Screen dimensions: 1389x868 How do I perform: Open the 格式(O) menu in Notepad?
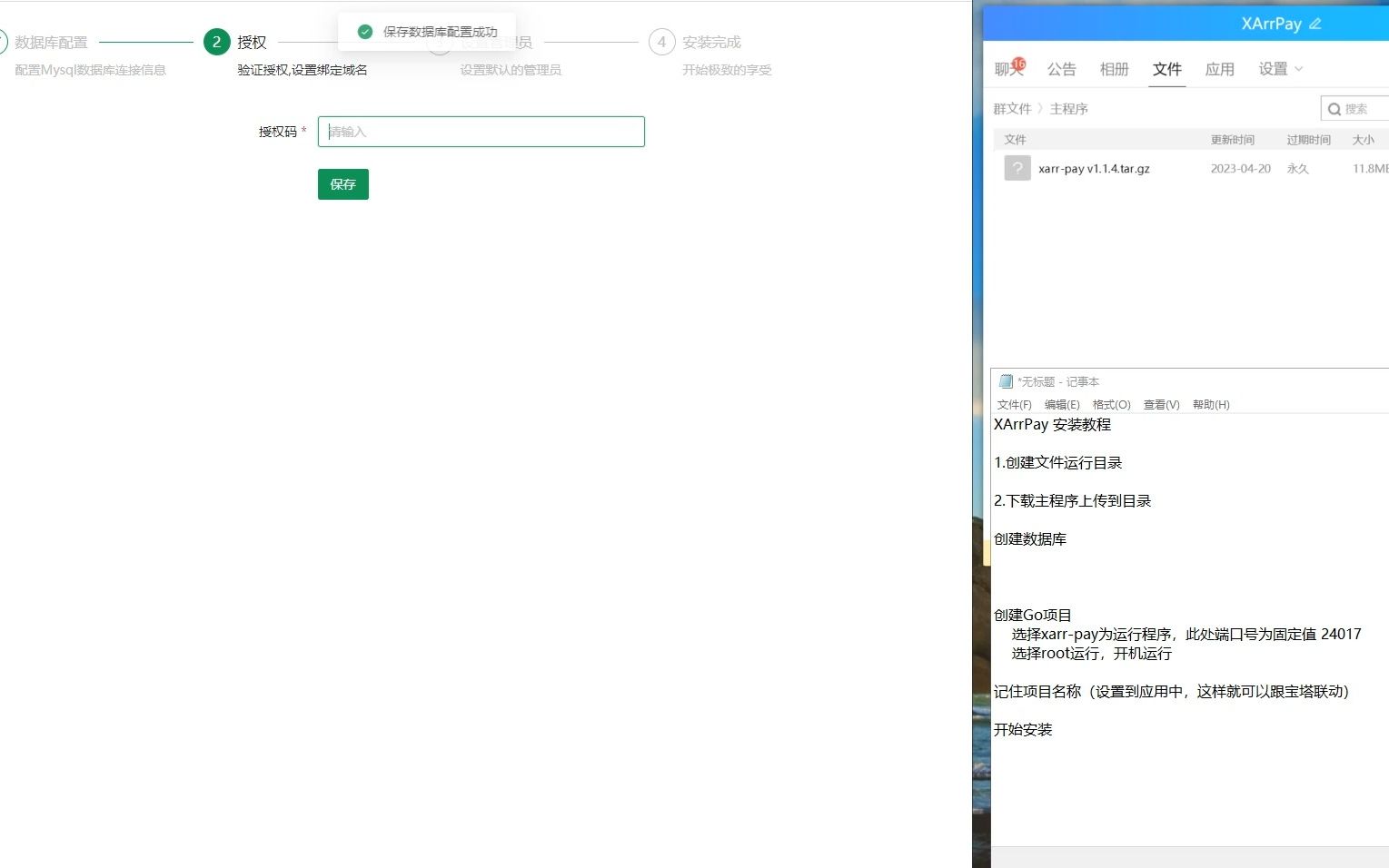1110,404
